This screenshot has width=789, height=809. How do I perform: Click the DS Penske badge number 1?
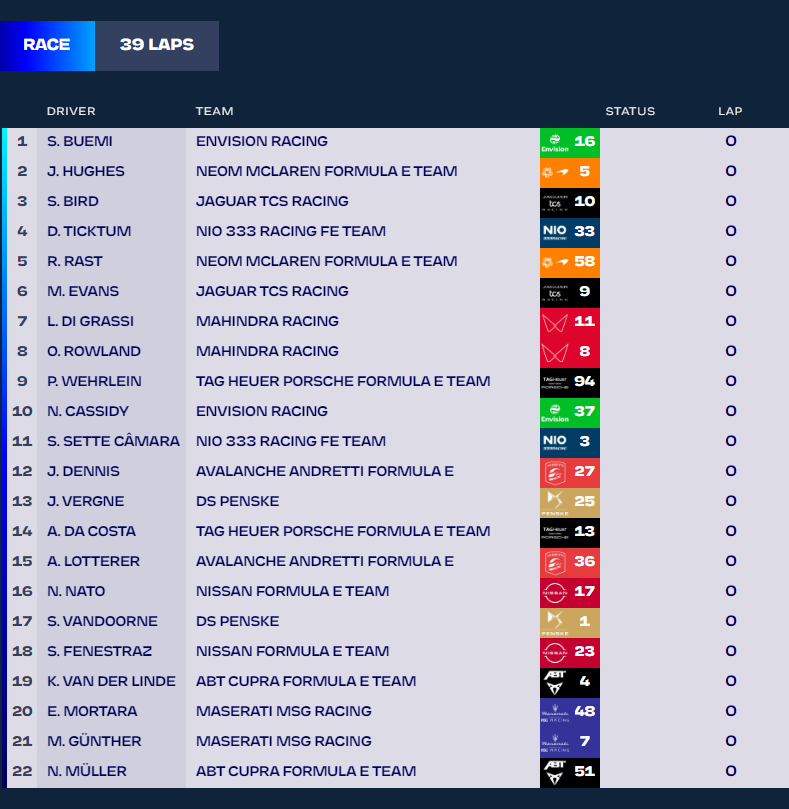point(570,622)
